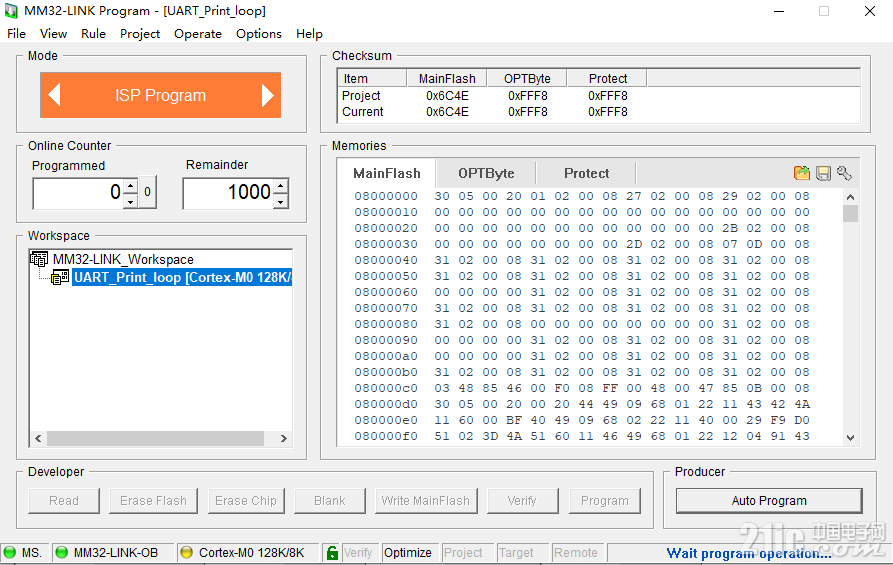Viewport: 893px width, 565px height.
Task: Decrease the Remainder counter value
Action: click(281, 201)
